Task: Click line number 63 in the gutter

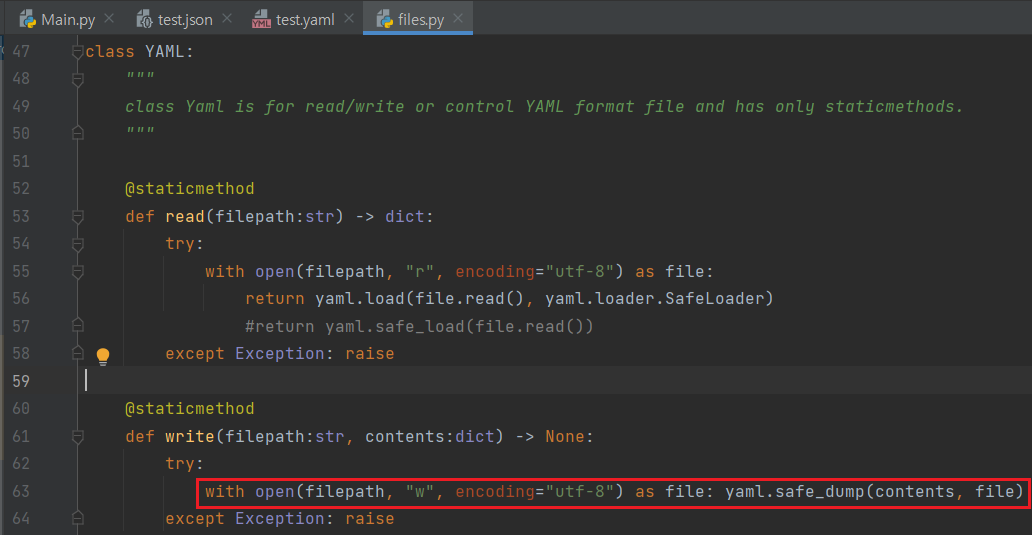Action: coord(21,492)
